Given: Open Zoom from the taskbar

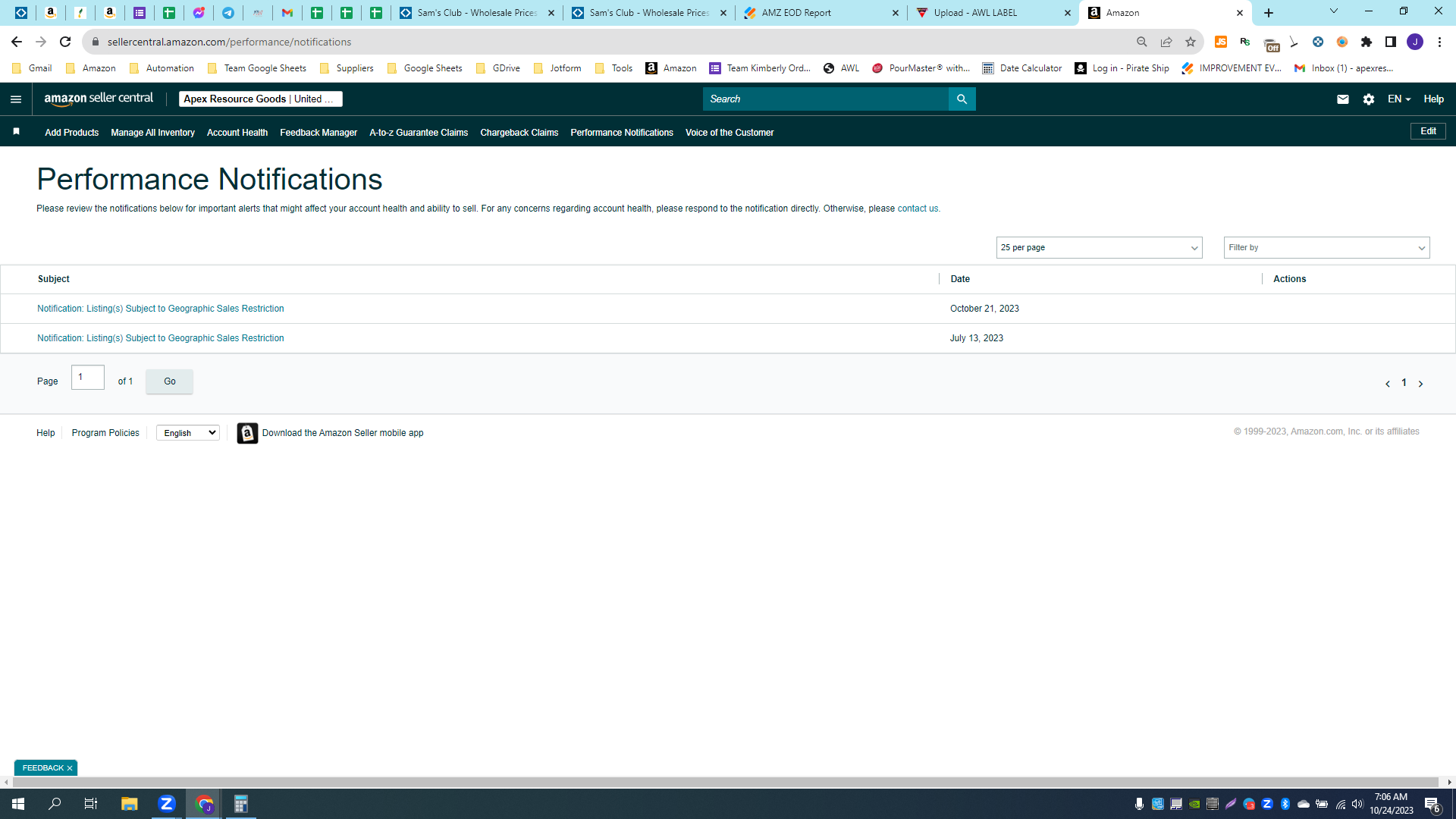Looking at the screenshot, I should (x=167, y=804).
